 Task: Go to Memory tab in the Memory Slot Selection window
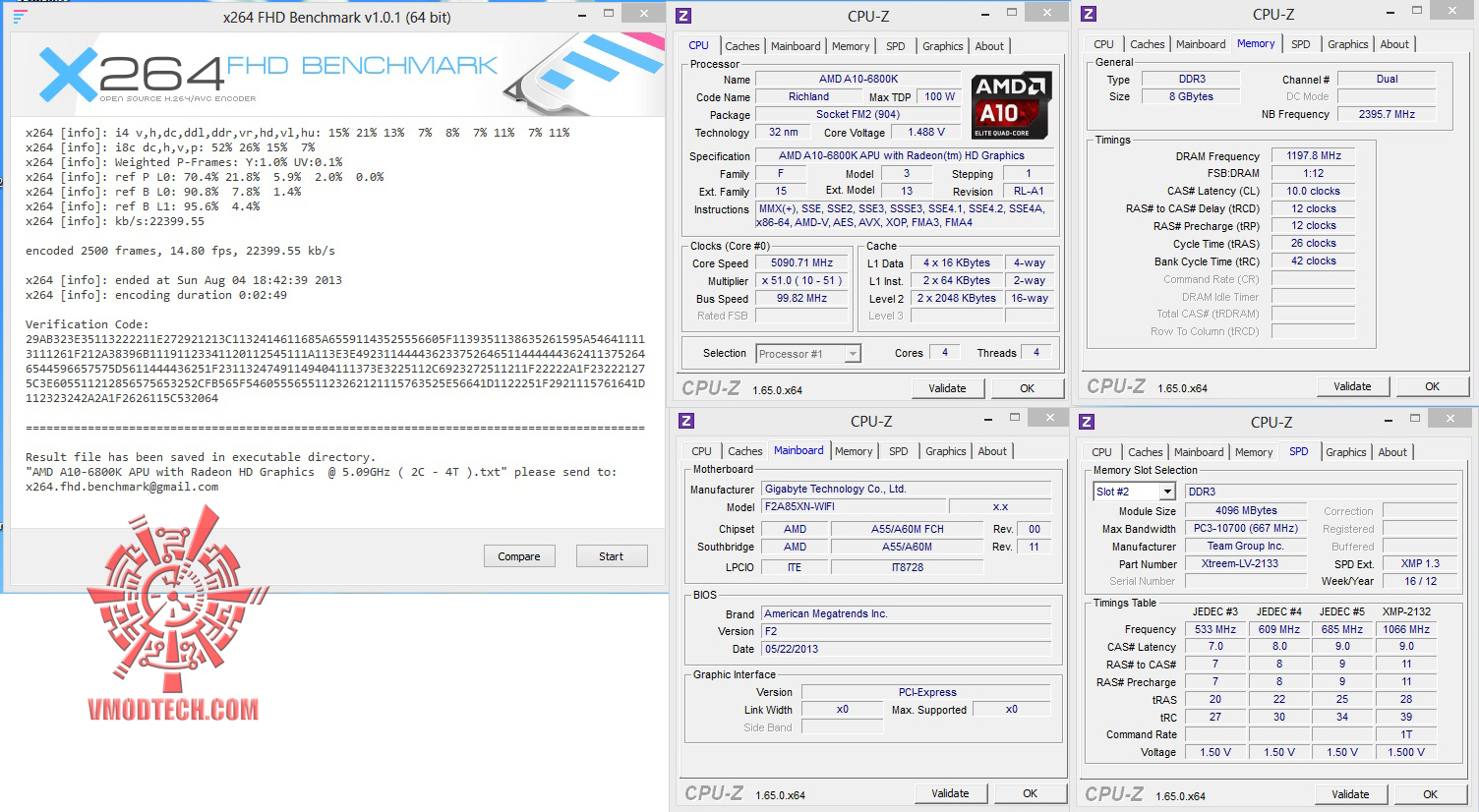click(1254, 452)
